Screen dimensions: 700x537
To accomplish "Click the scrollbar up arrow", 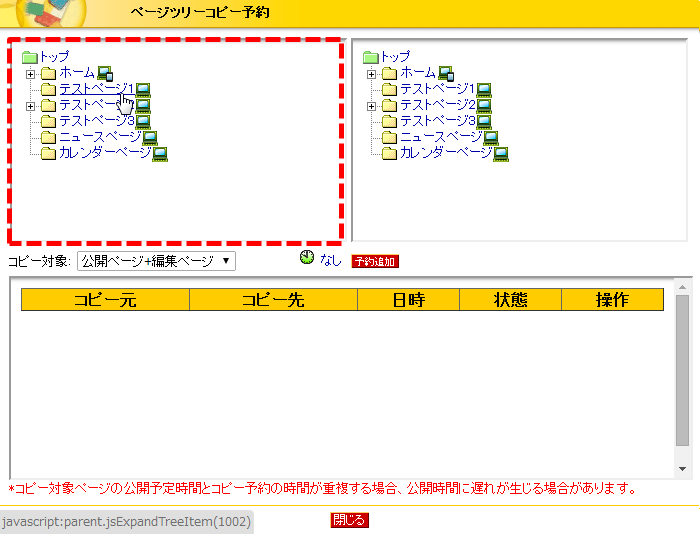I will (x=682, y=287).
